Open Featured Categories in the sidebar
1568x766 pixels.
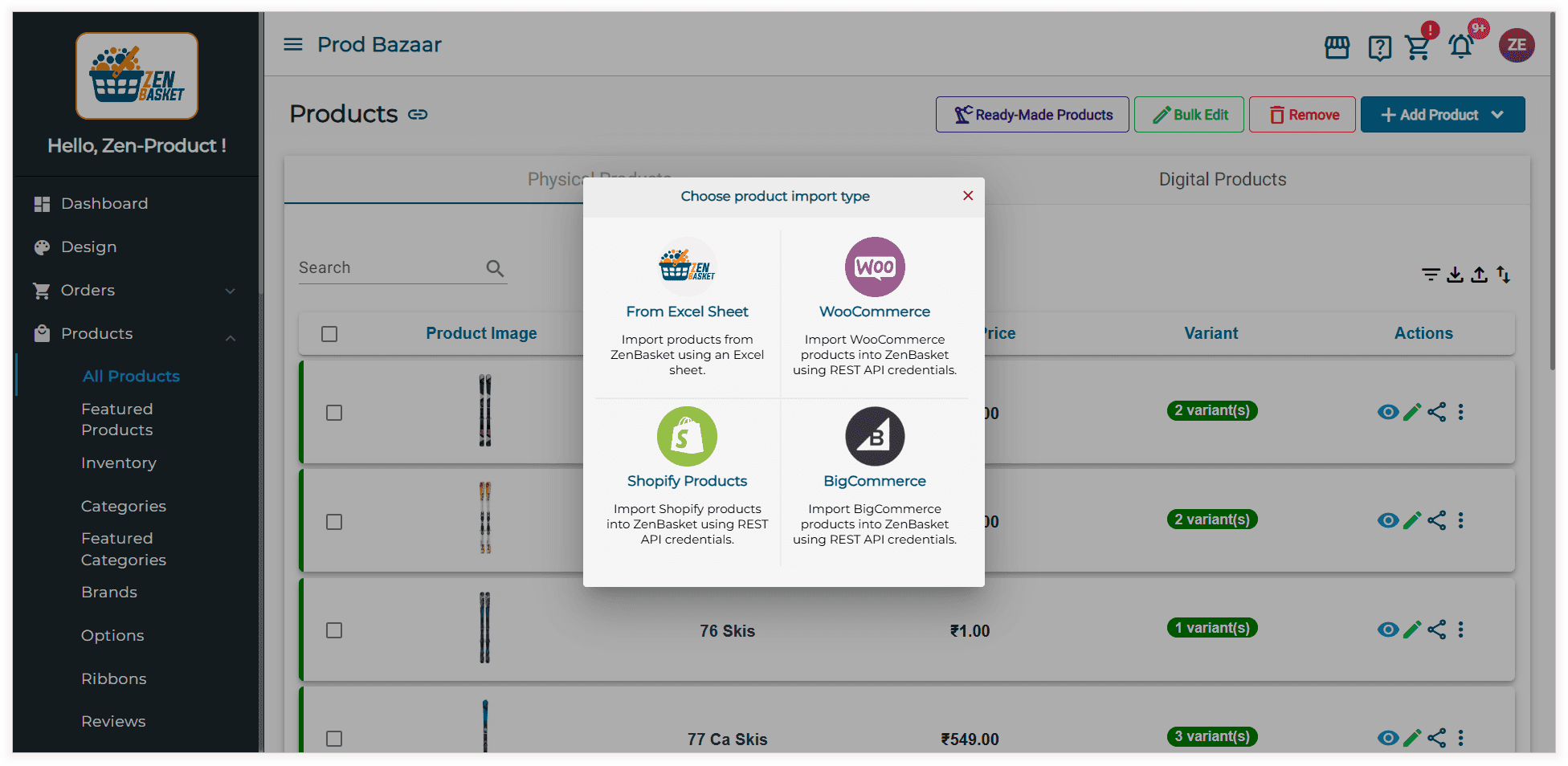(124, 549)
